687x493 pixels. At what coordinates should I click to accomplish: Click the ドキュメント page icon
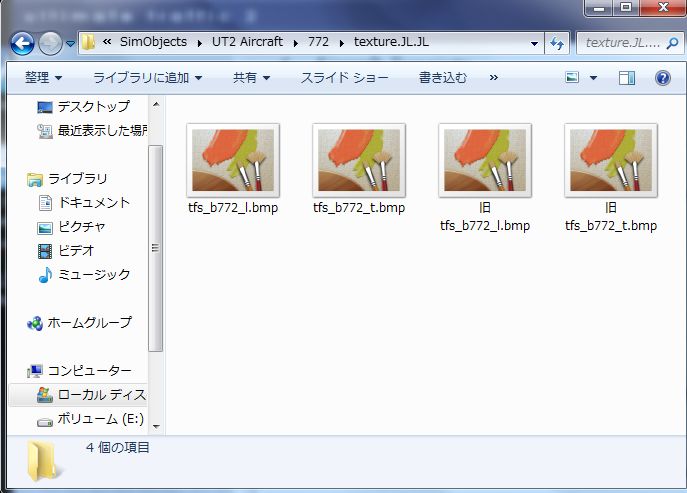tap(45, 203)
